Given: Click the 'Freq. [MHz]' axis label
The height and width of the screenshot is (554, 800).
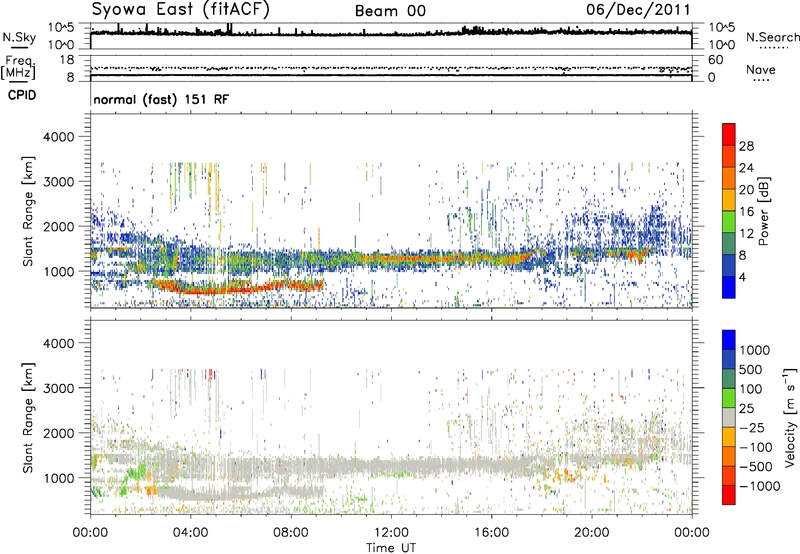Looking at the screenshot, I should pos(18,67).
